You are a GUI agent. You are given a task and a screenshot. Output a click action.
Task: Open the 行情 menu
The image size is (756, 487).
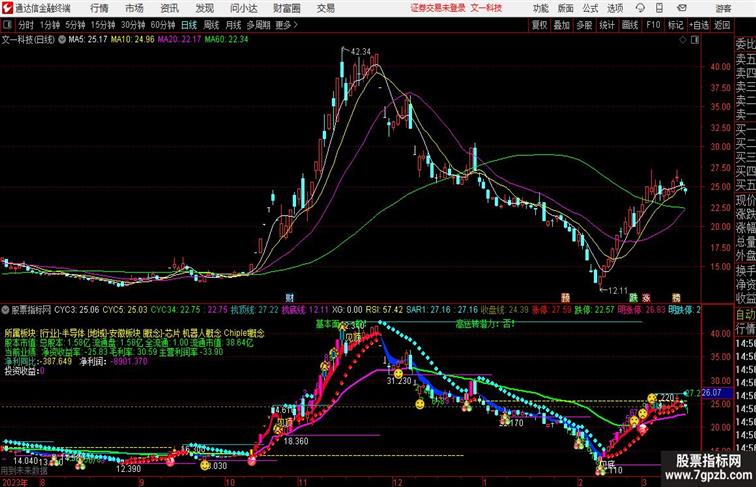click(99, 8)
